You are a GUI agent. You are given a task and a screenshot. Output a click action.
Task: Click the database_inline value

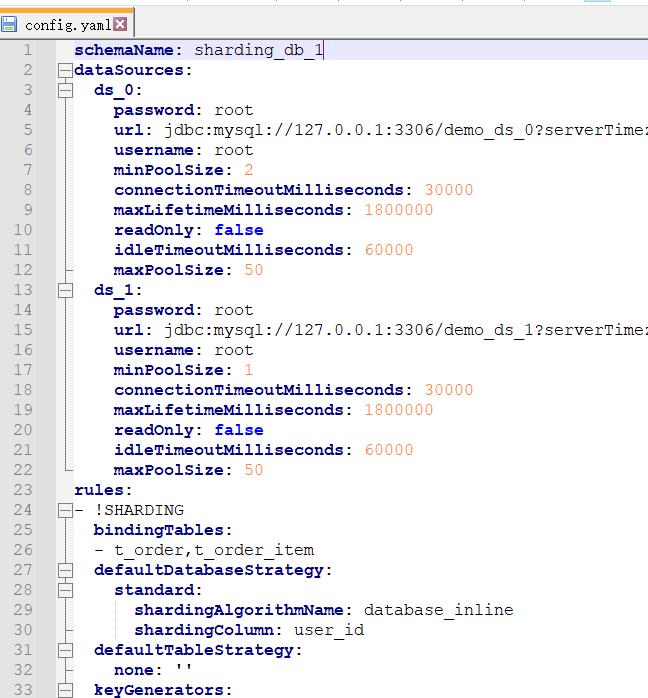[439, 610]
